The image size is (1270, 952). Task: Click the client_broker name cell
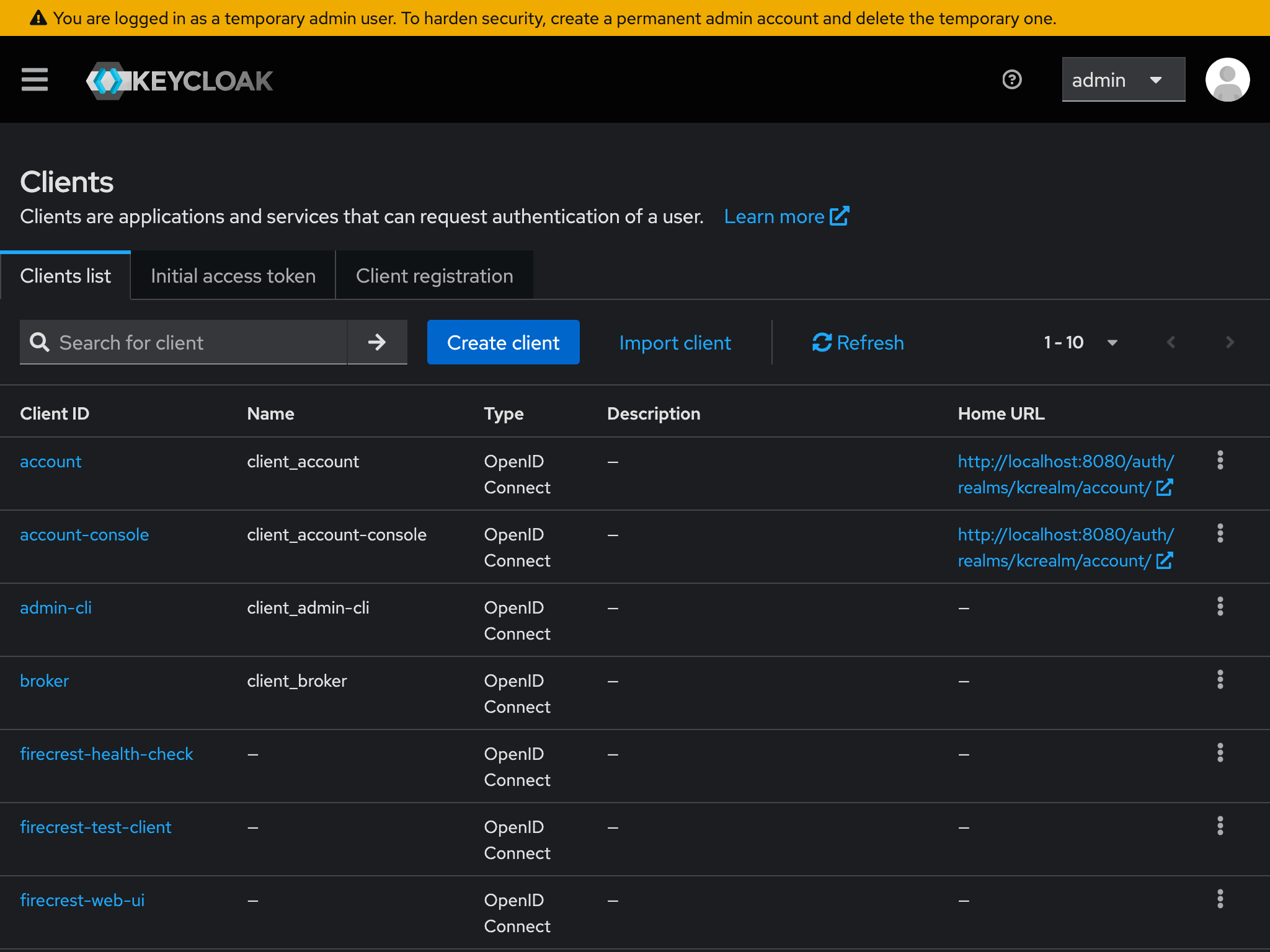[297, 681]
